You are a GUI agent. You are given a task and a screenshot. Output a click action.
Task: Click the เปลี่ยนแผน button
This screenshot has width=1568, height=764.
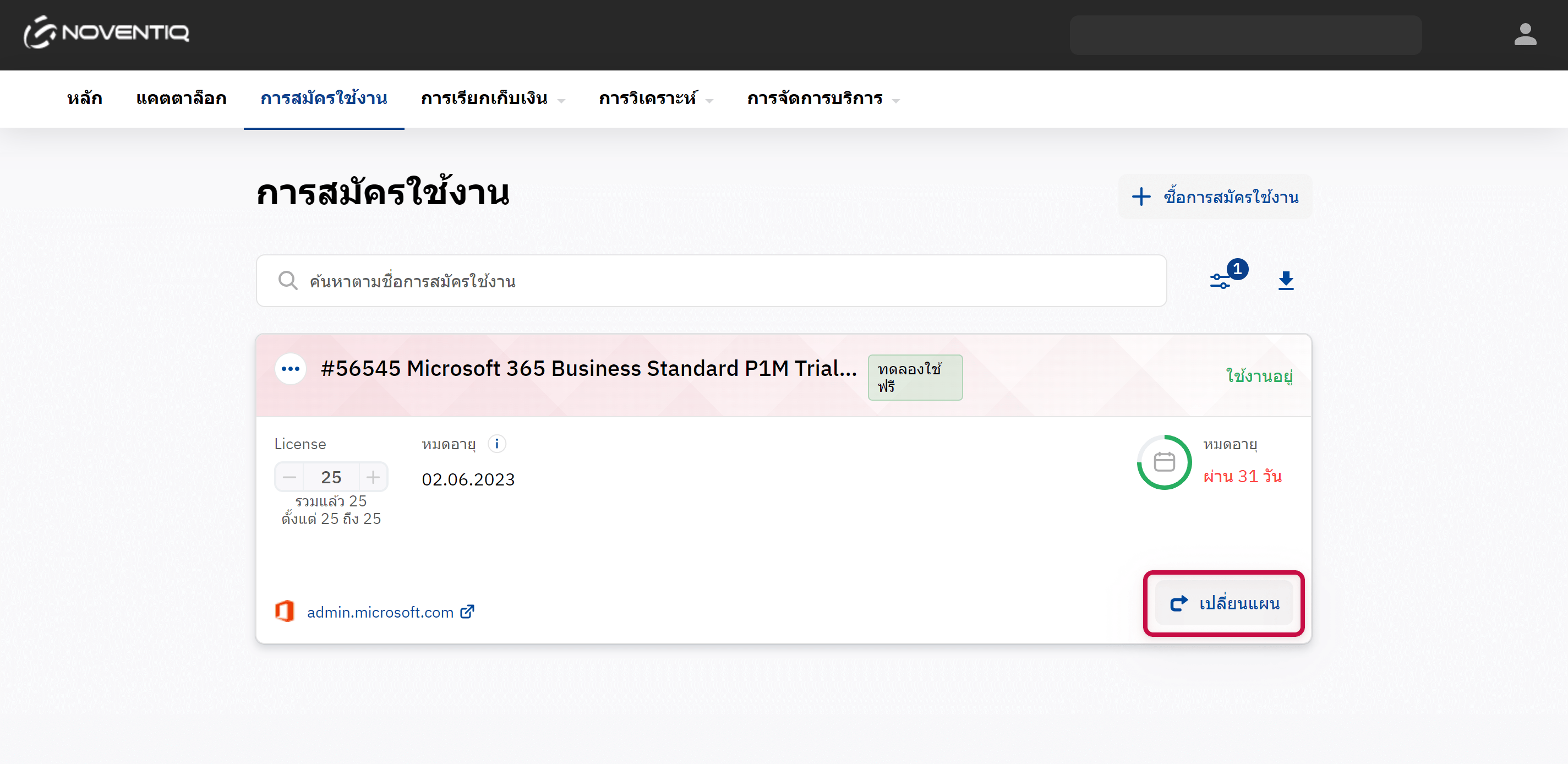1223,603
